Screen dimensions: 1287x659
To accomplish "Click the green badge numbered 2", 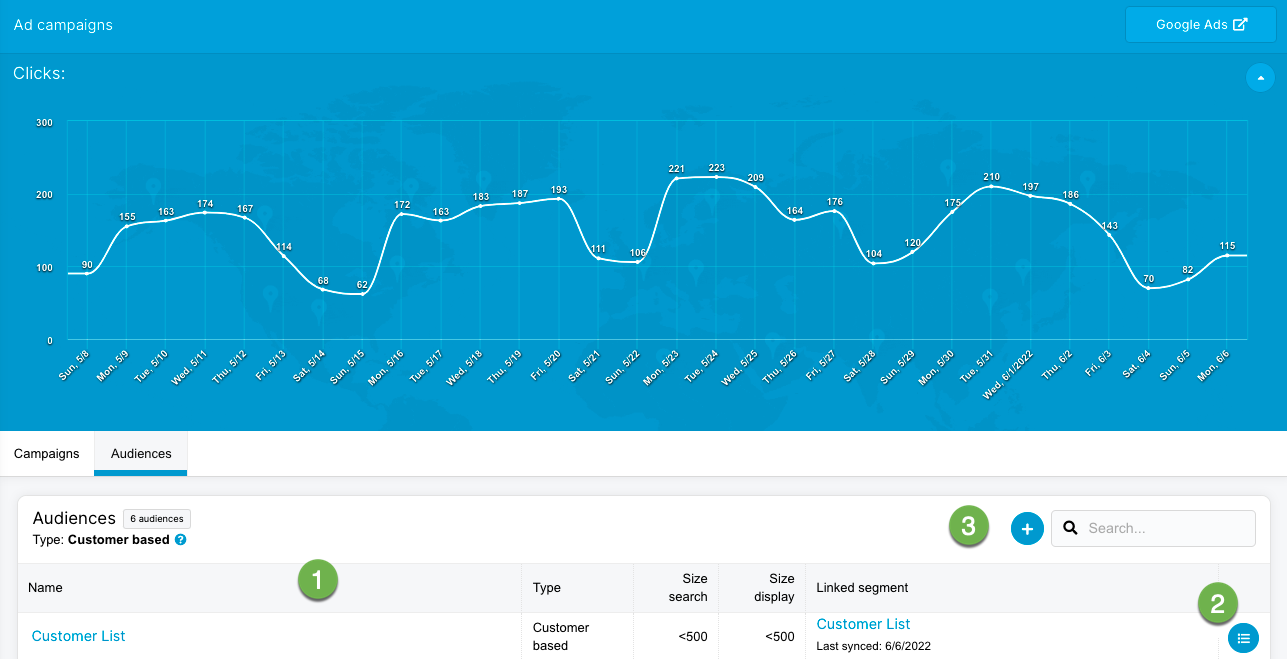I will coord(1218,603).
